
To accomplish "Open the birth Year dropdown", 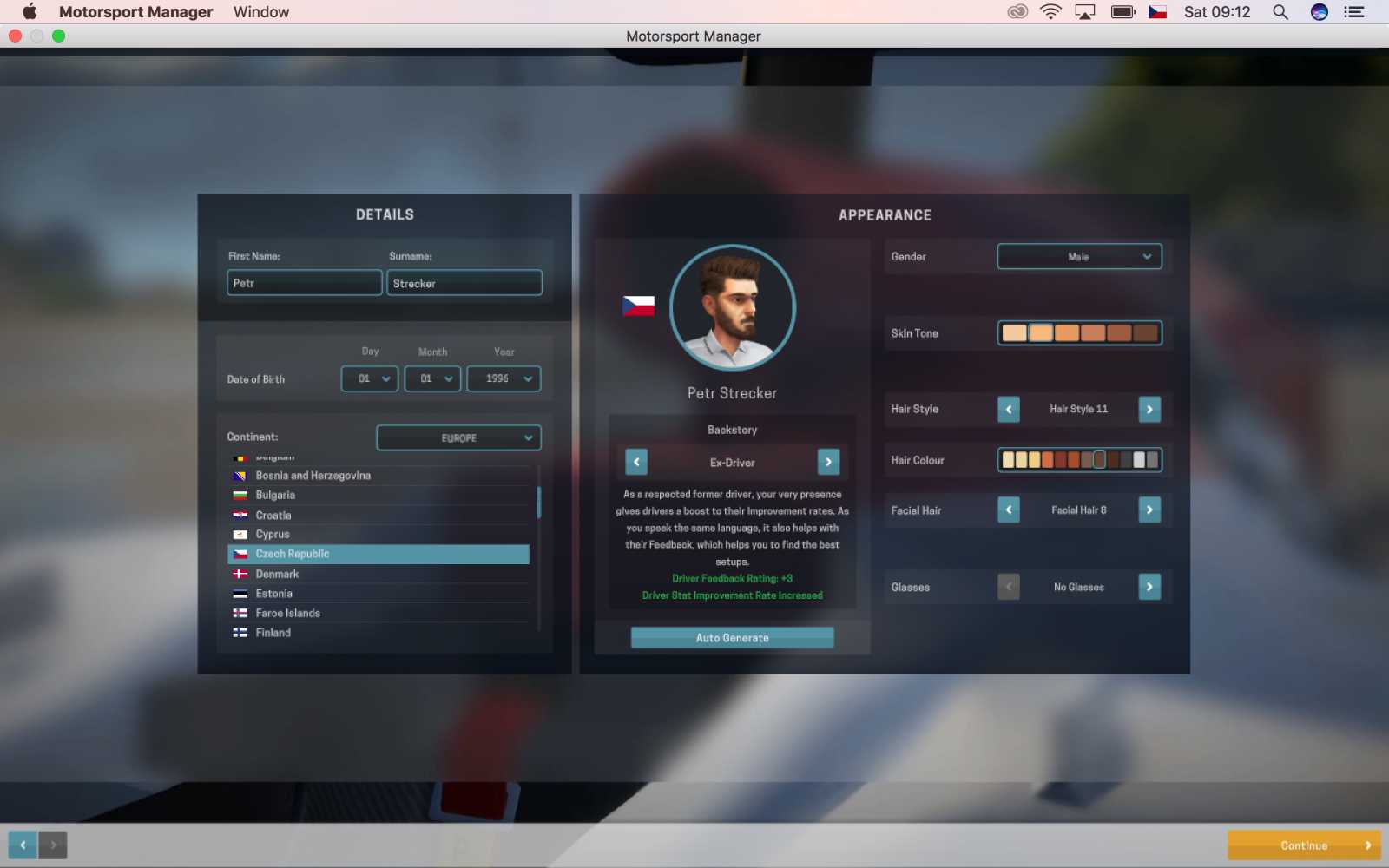I will coord(504,378).
